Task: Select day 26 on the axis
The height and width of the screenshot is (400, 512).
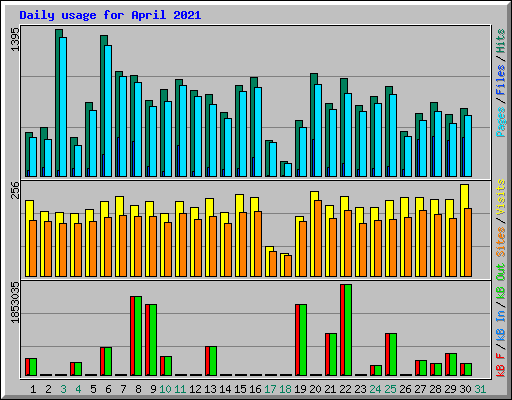Action: tap(405, 389)
